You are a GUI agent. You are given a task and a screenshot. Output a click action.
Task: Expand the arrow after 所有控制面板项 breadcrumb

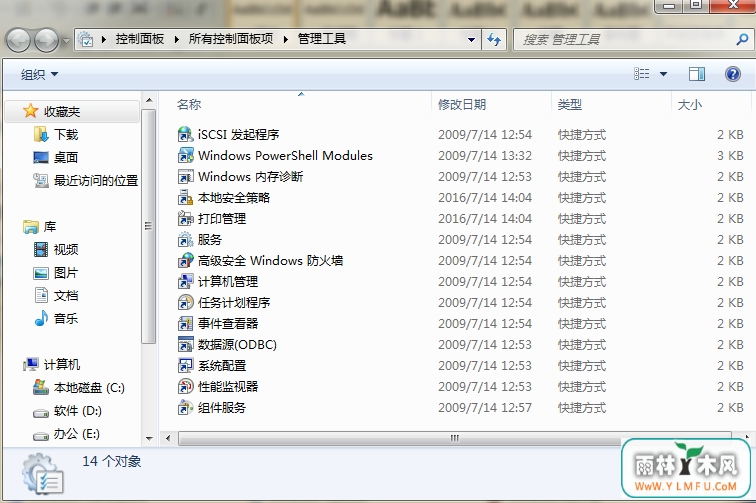tap(285, 39)
